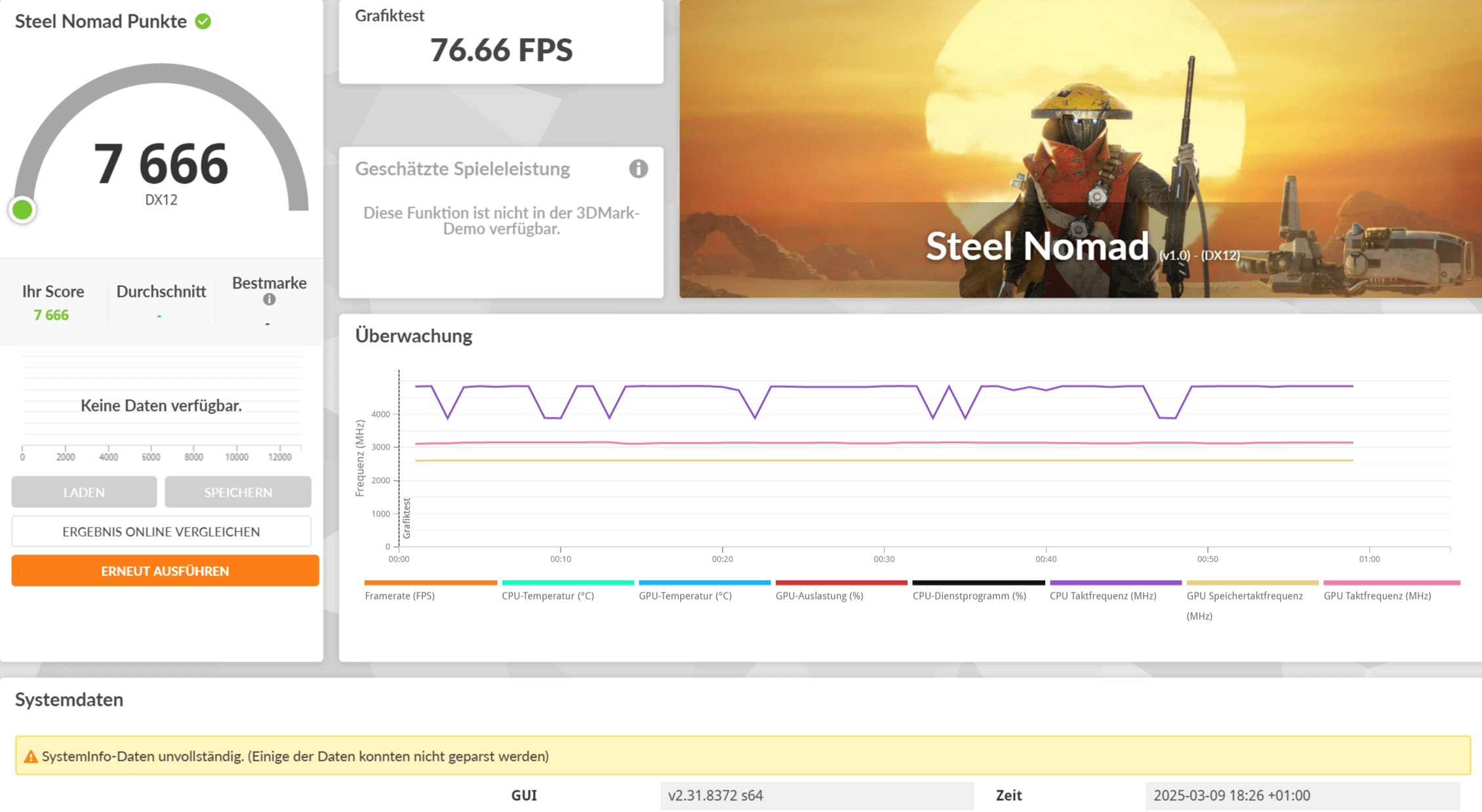This screenshot has width=1482, height=812.
Task: Toggle GPU-Temperatur legend series
Action: coord(685,596)
